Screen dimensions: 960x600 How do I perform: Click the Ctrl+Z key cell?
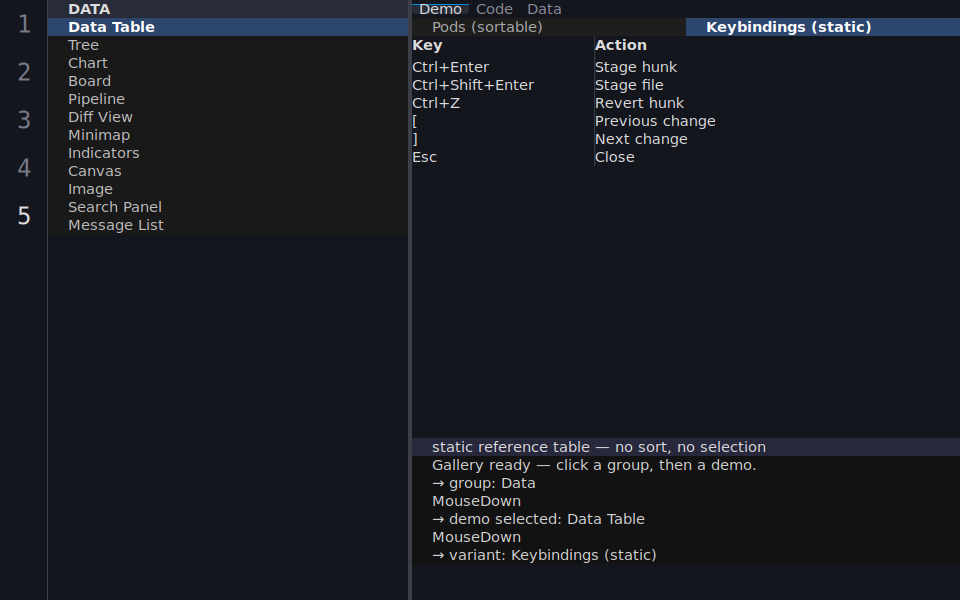pos(502,103)
